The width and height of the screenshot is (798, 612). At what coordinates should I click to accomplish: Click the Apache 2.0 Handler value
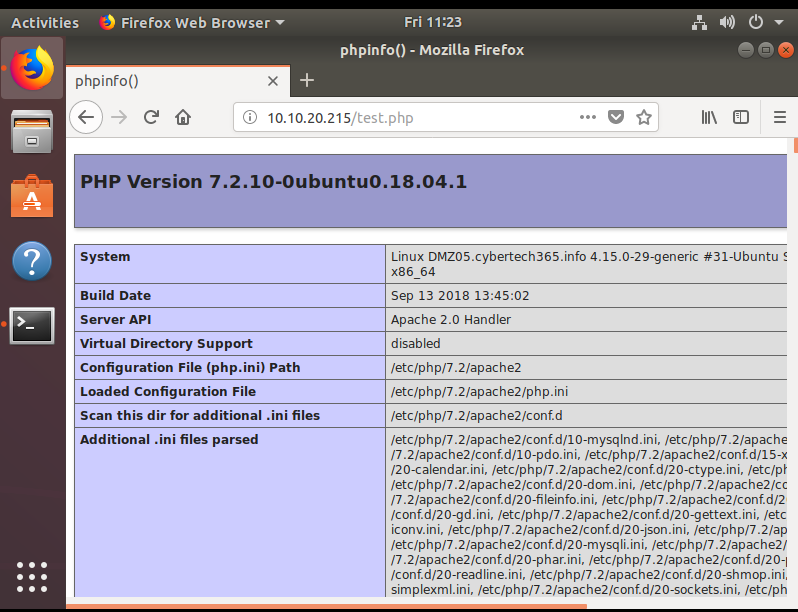click(451, 319)
